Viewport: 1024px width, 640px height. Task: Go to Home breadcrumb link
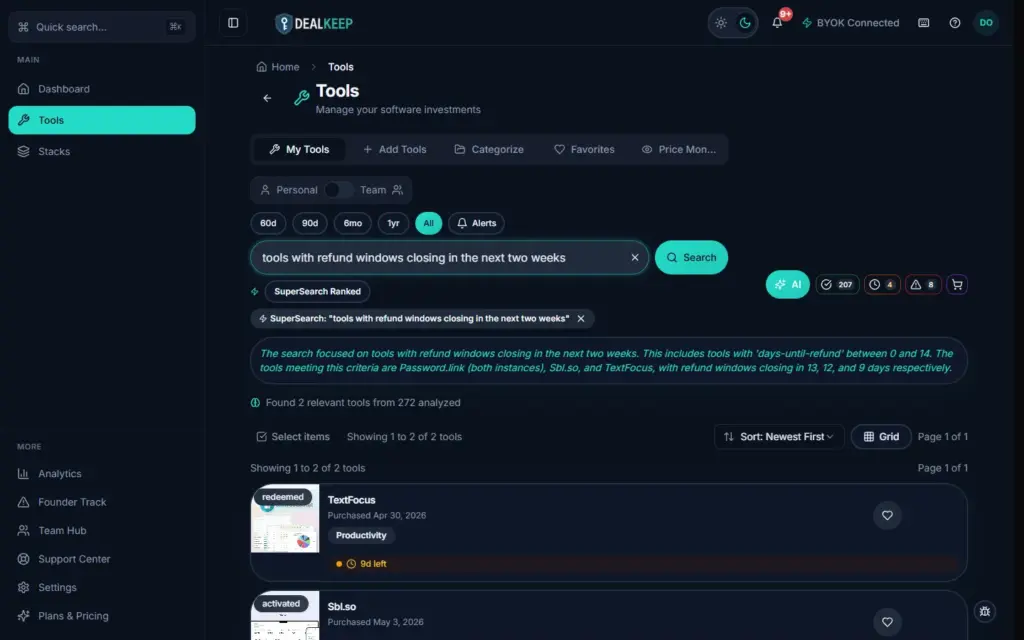tap(278, 67)
